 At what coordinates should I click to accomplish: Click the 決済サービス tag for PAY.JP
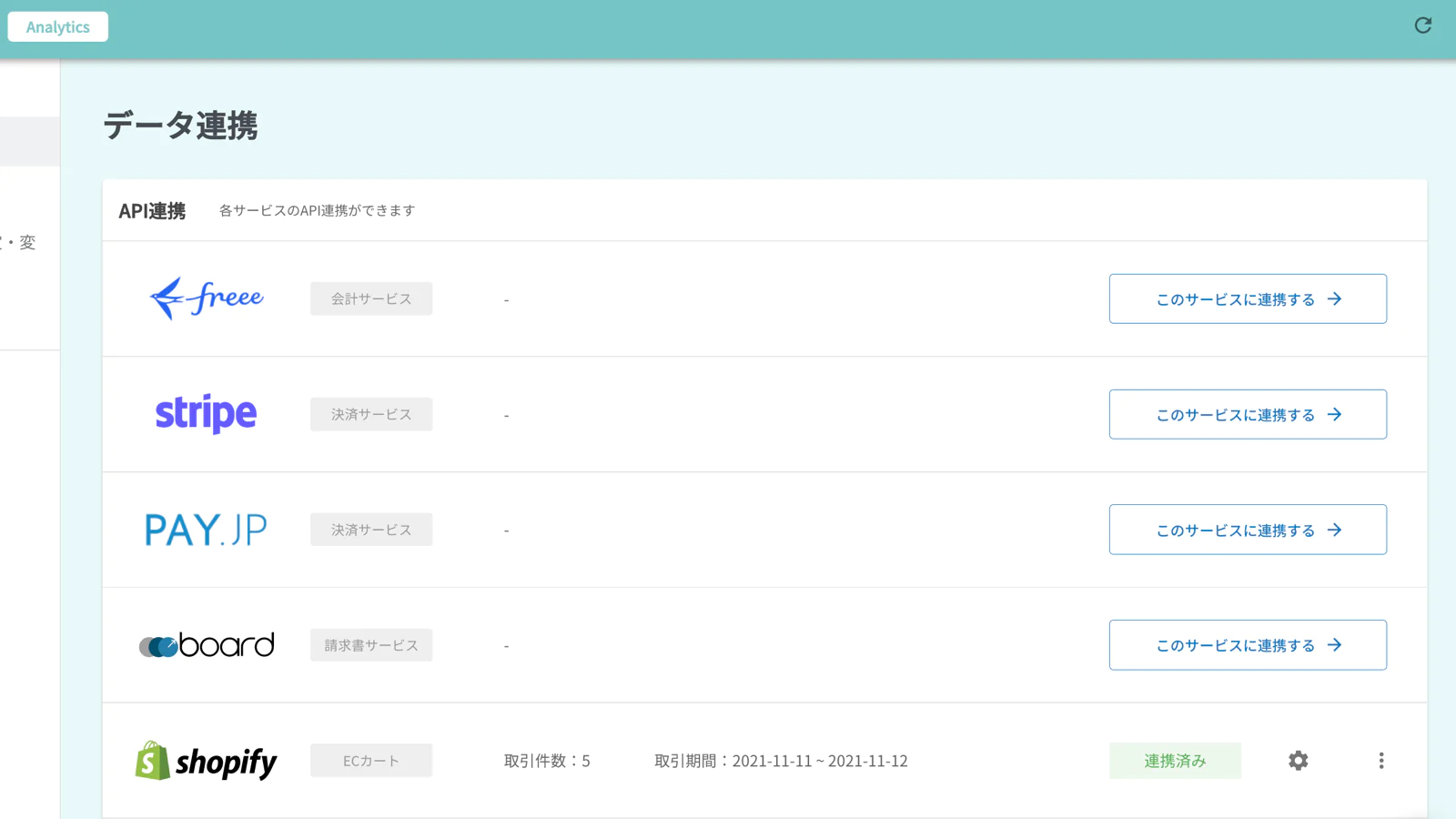[x=371, y=530]
